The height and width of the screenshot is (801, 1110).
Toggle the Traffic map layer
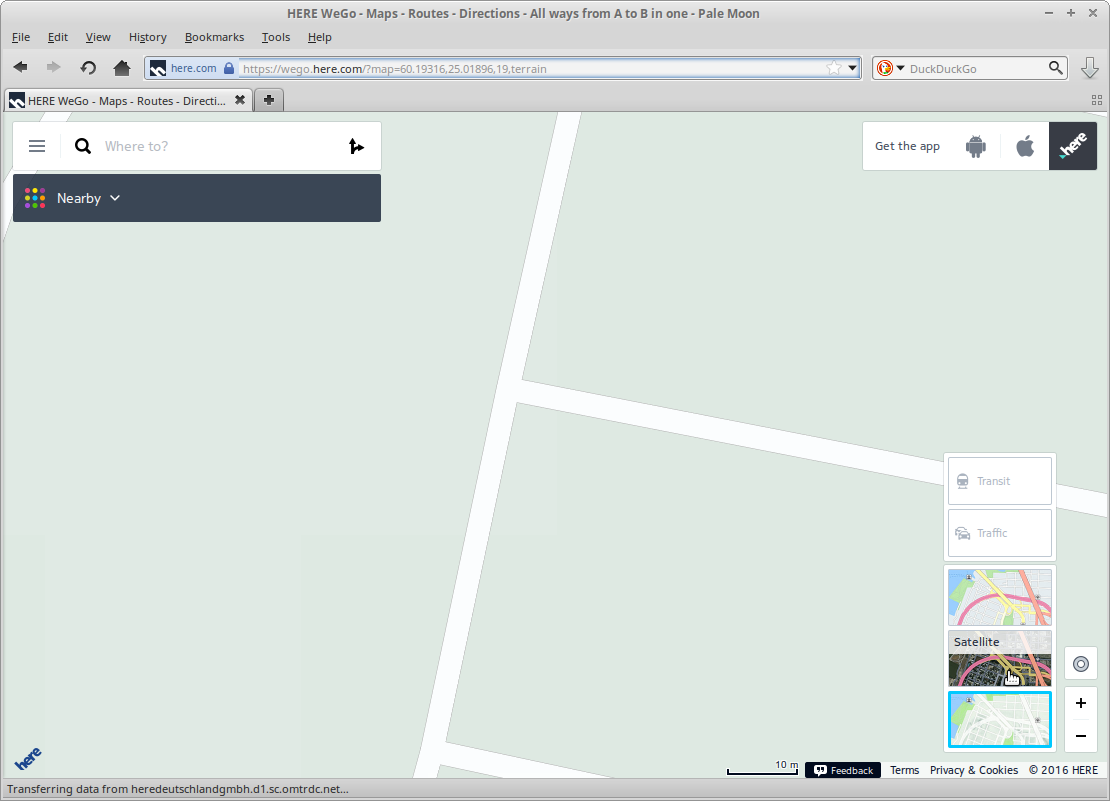(1000, 533)
